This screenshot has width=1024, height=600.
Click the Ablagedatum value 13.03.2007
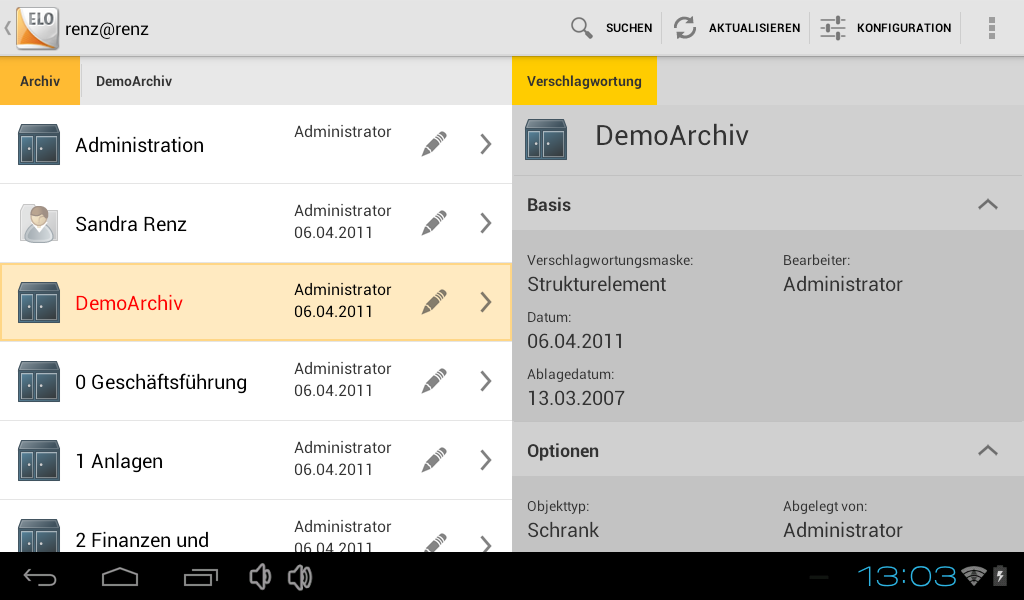click(576, 398)
